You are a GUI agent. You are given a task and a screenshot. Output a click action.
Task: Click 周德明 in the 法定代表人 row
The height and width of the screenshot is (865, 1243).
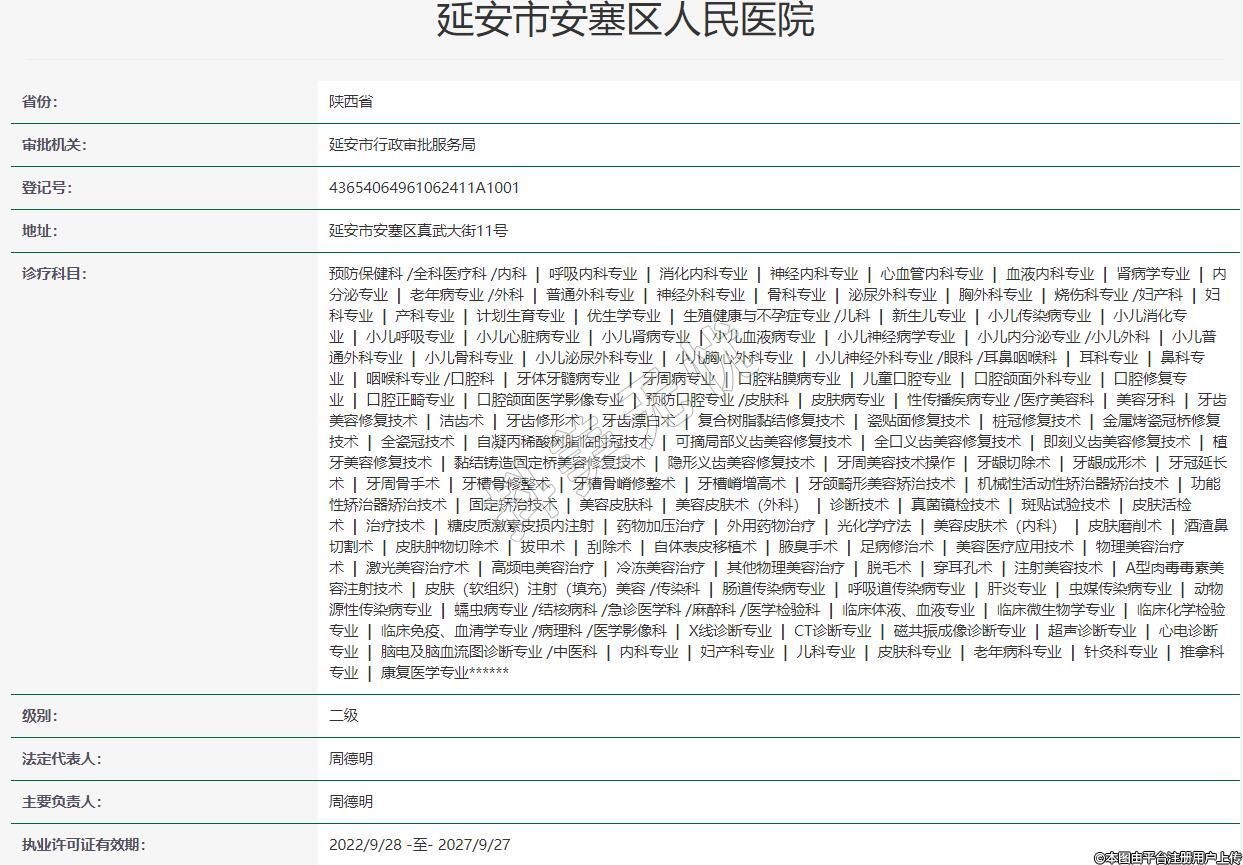(351, 759)
